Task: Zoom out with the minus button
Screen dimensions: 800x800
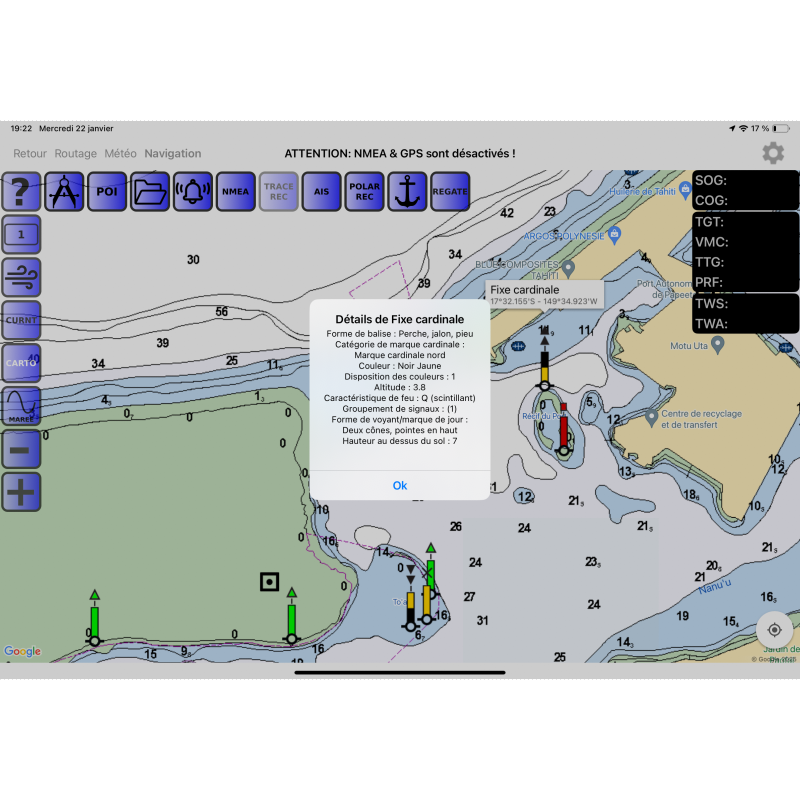Action: (21, 449)
